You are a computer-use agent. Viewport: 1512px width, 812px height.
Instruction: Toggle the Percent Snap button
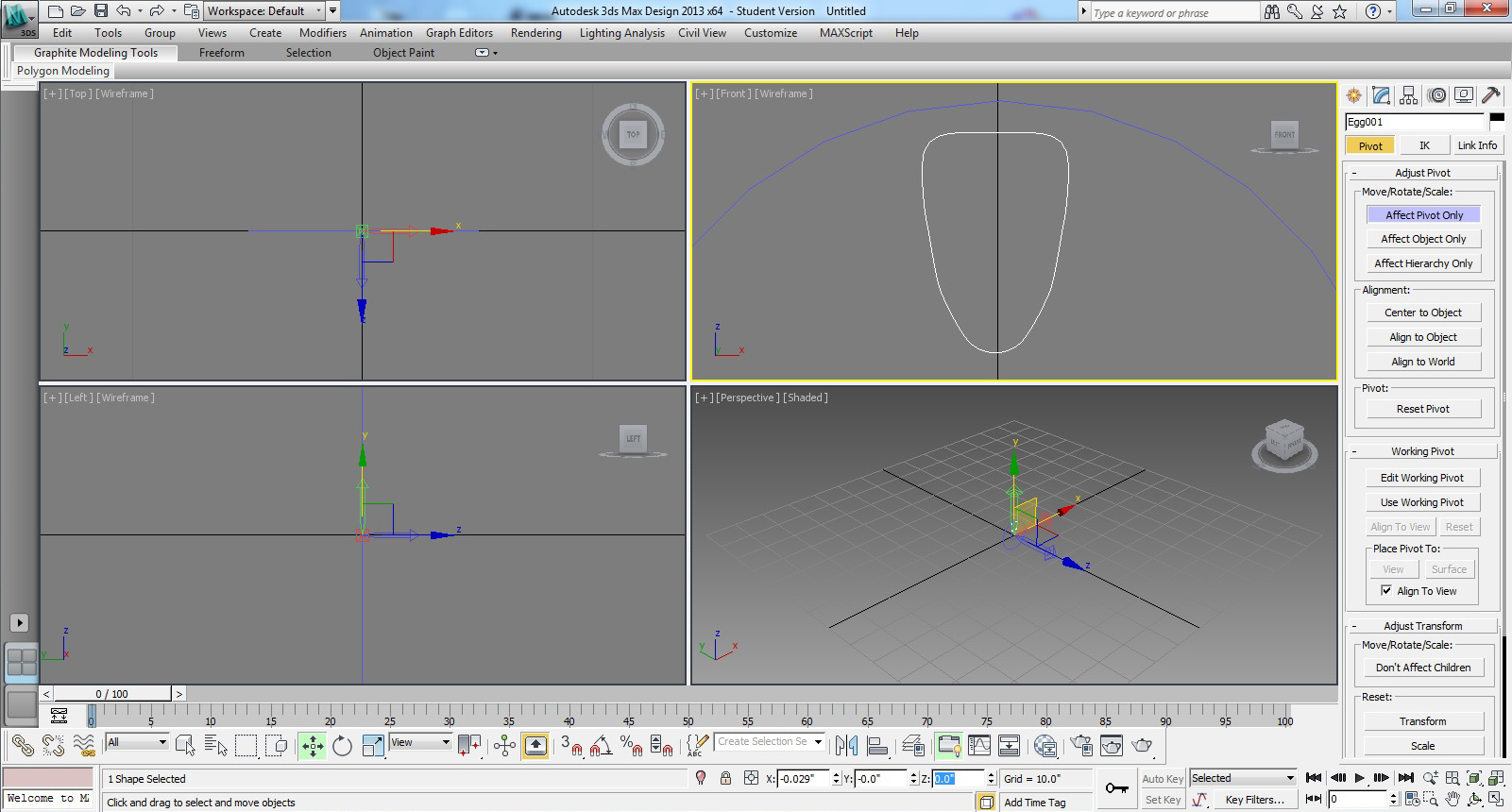[x=632, y=746]
